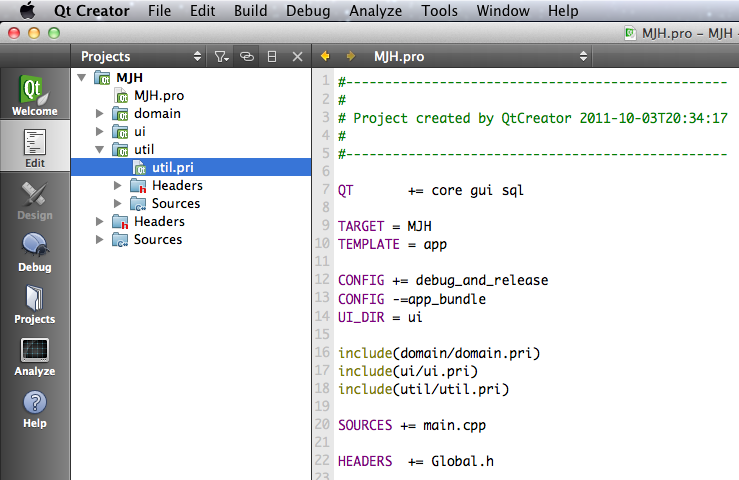Go back with yellow left arrow
This screenshot has height=480, width=739.
coord(325,56)
